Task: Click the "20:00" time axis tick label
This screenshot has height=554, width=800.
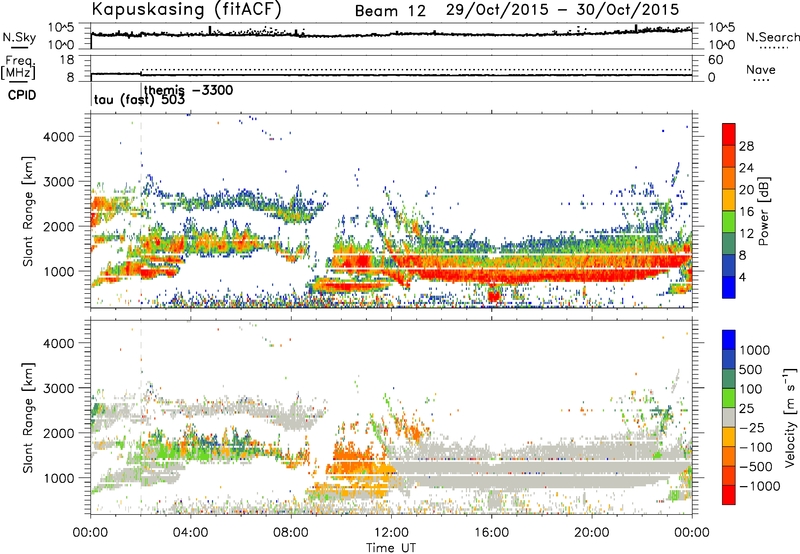Action: tap(592, 532)
